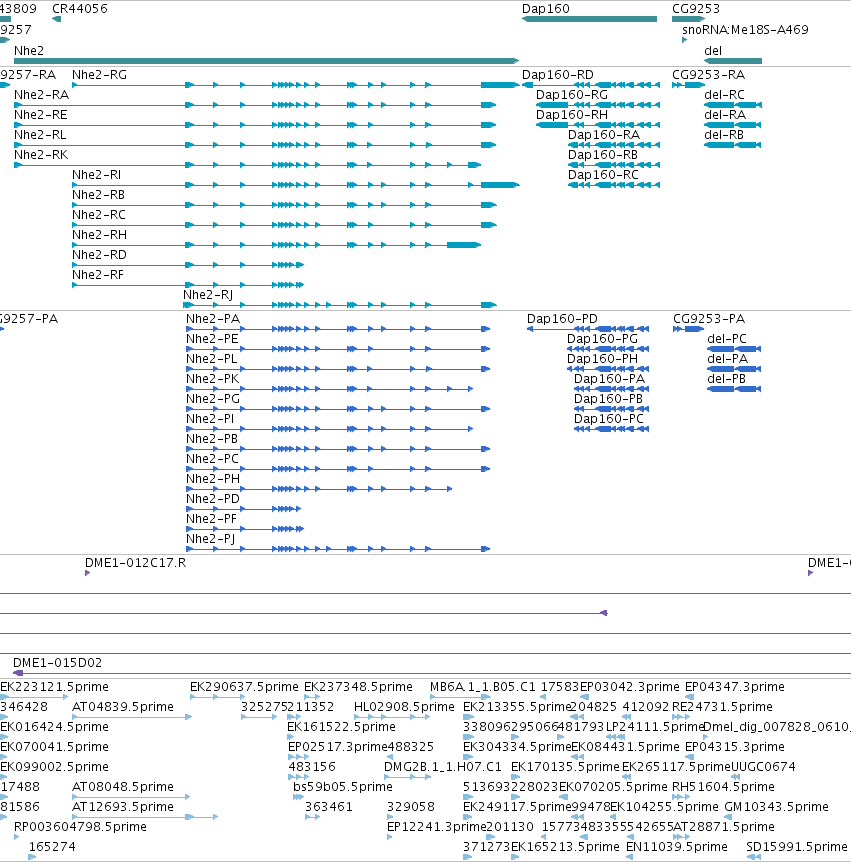This screenshot has height=862, width=851.
Task: Select the DME1-015D02 clone label
Action: (57, 663)
